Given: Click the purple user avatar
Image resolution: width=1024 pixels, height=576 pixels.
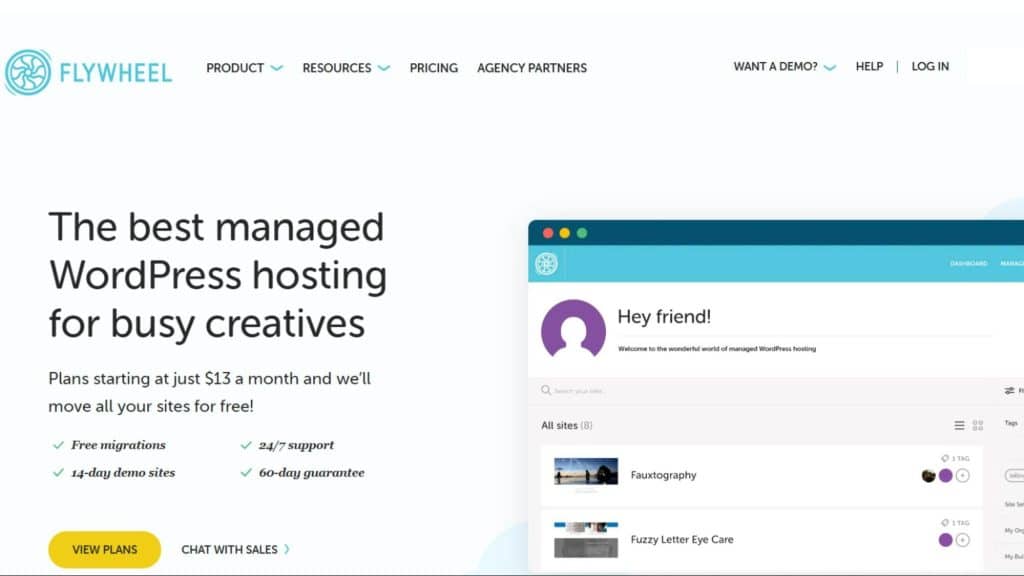Looking at the screenshot, I should tap(573, 330).
